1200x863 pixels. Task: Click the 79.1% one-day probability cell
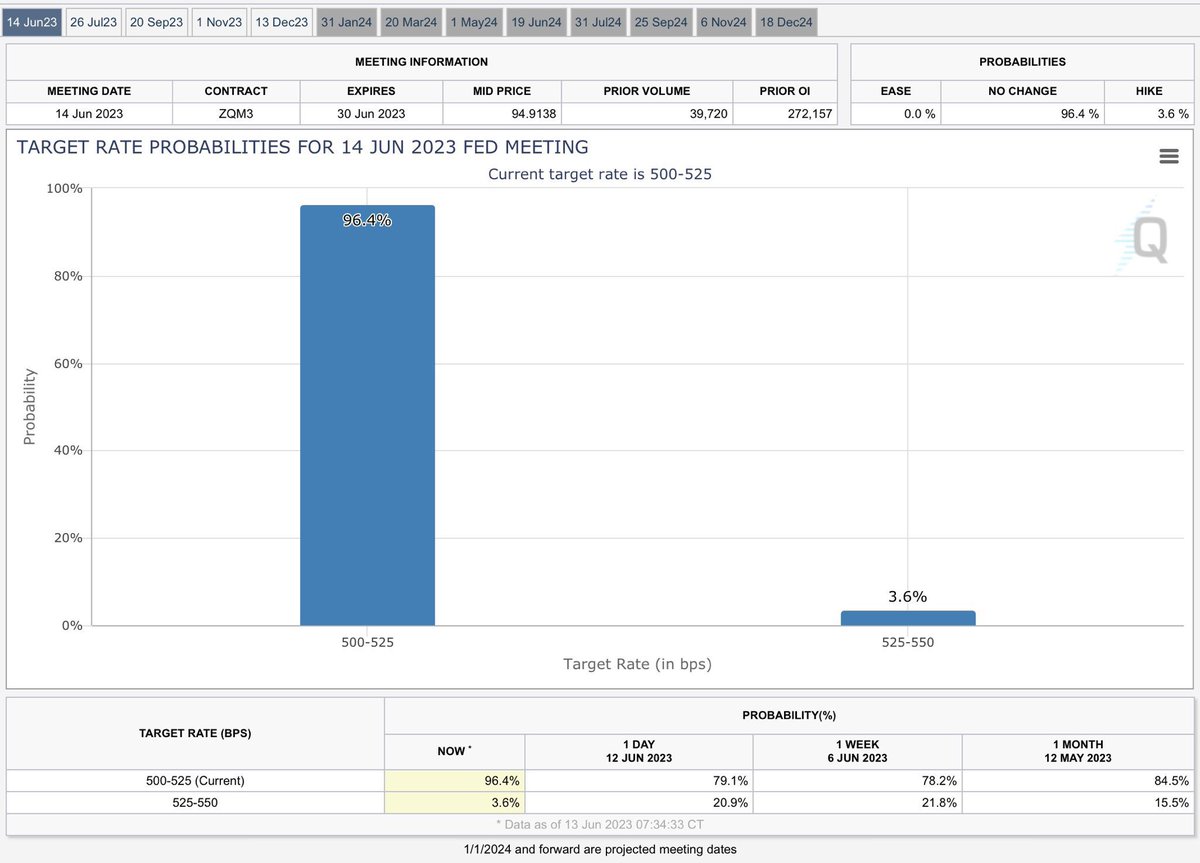tap(638, 780)
